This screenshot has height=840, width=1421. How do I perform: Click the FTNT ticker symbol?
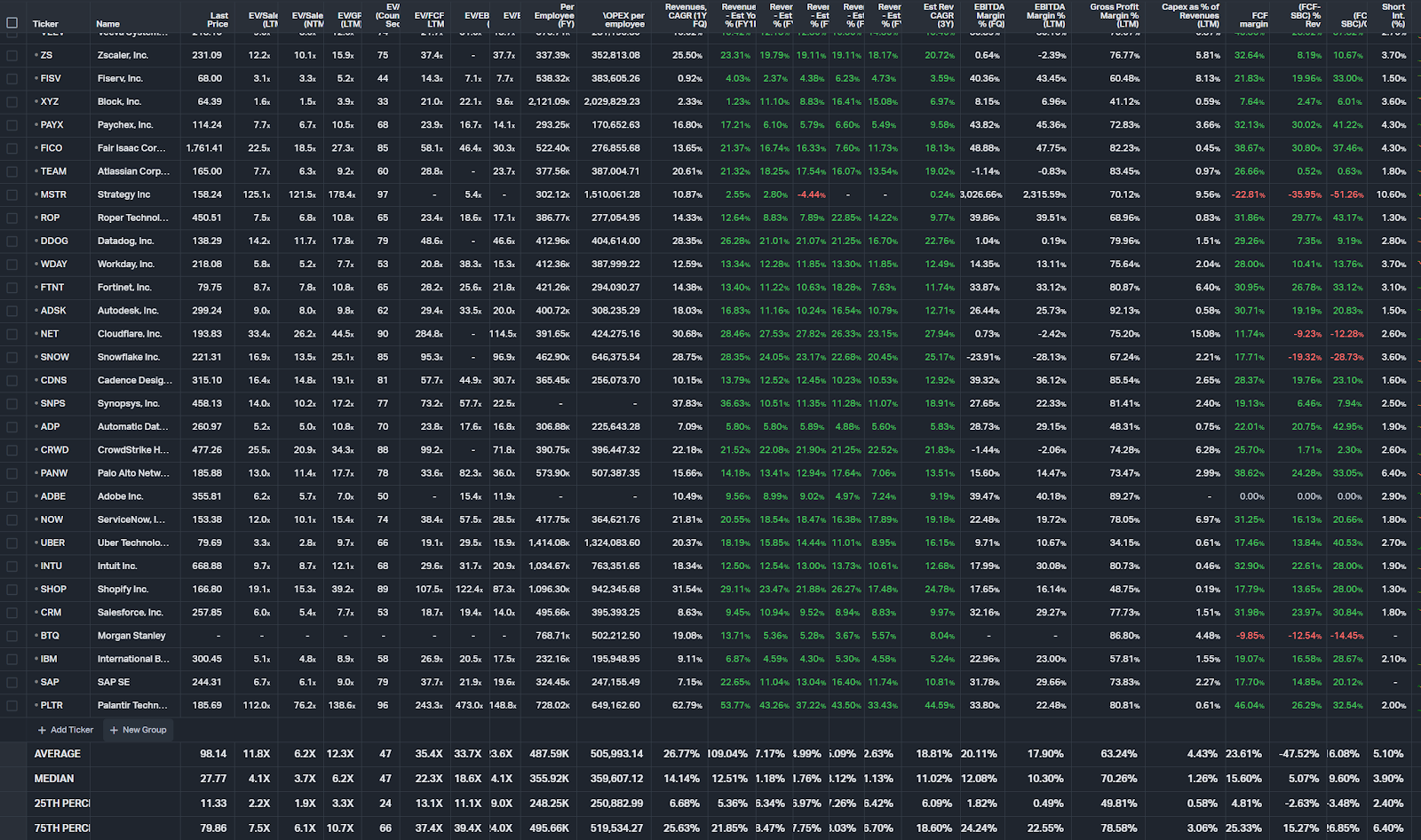tap(52, 288)
